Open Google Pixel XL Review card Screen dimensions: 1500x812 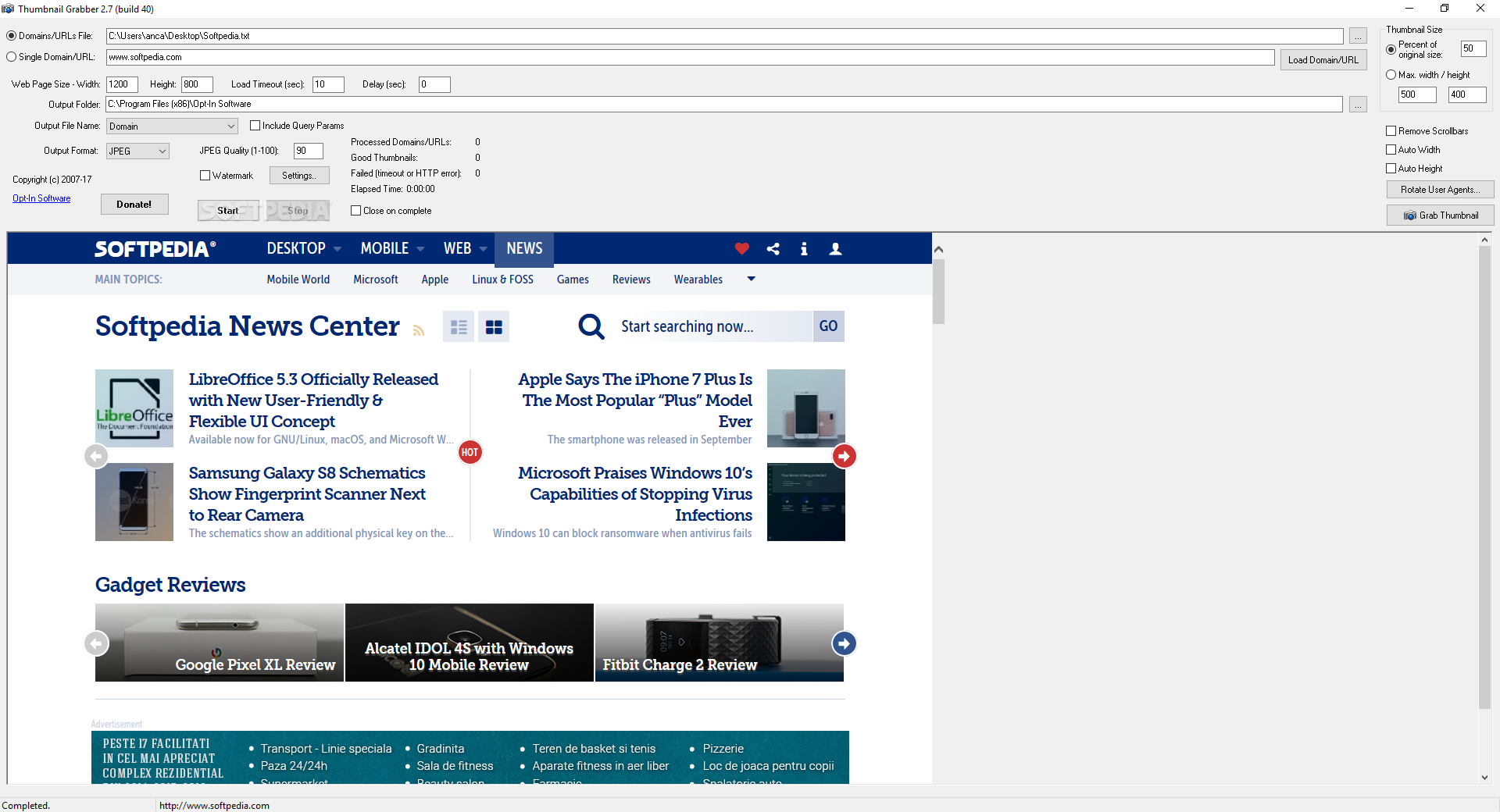pos(220,643)
